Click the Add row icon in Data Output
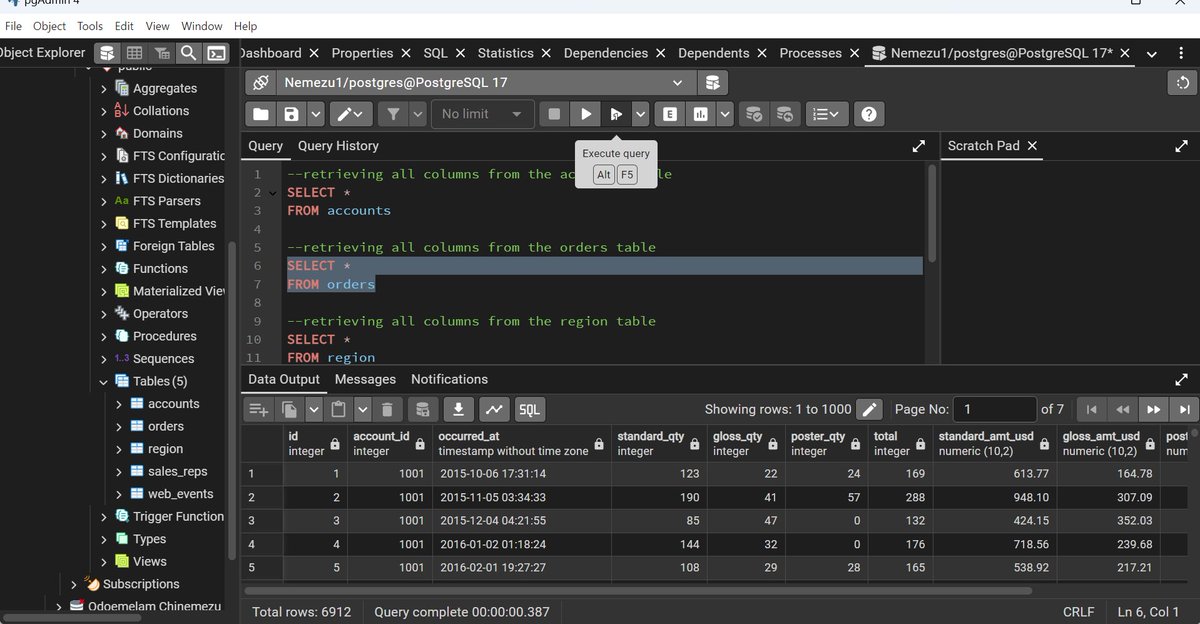Viewport: 1200px width, 624px height. tap(259, 409)
